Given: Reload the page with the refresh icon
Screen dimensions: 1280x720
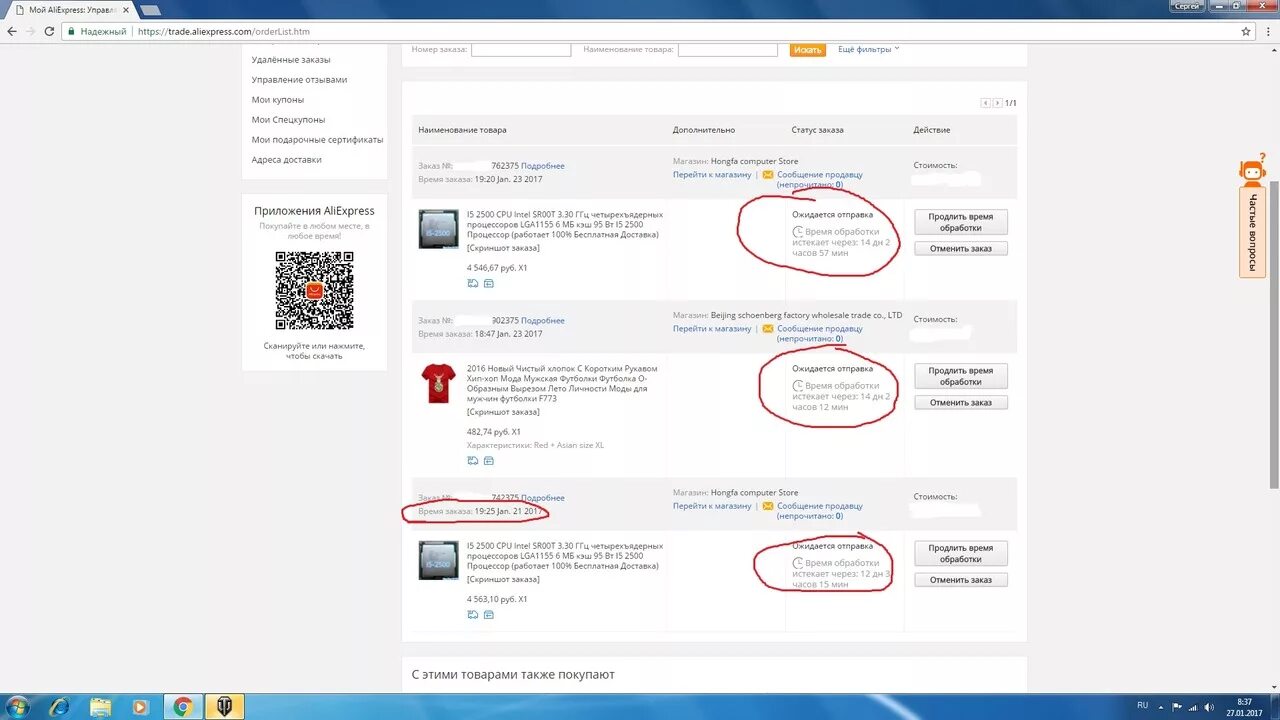Looking at the screenshot, I should point(48,31).
